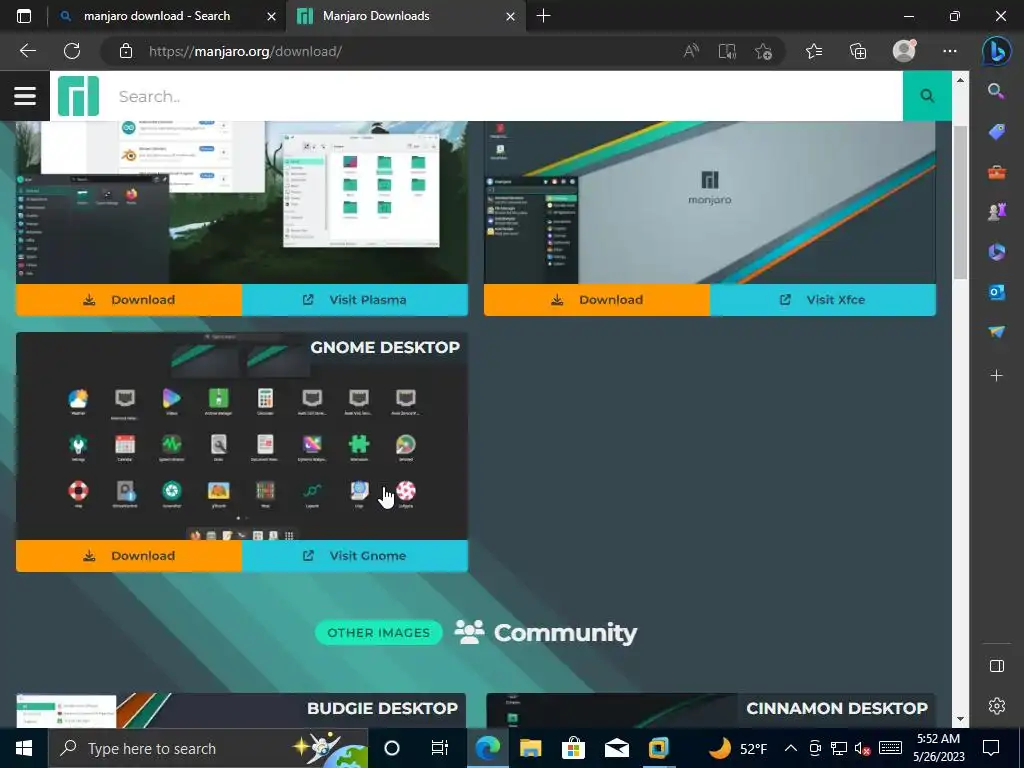
Task: Show hidden system tray icons
Action: point(790,748)
